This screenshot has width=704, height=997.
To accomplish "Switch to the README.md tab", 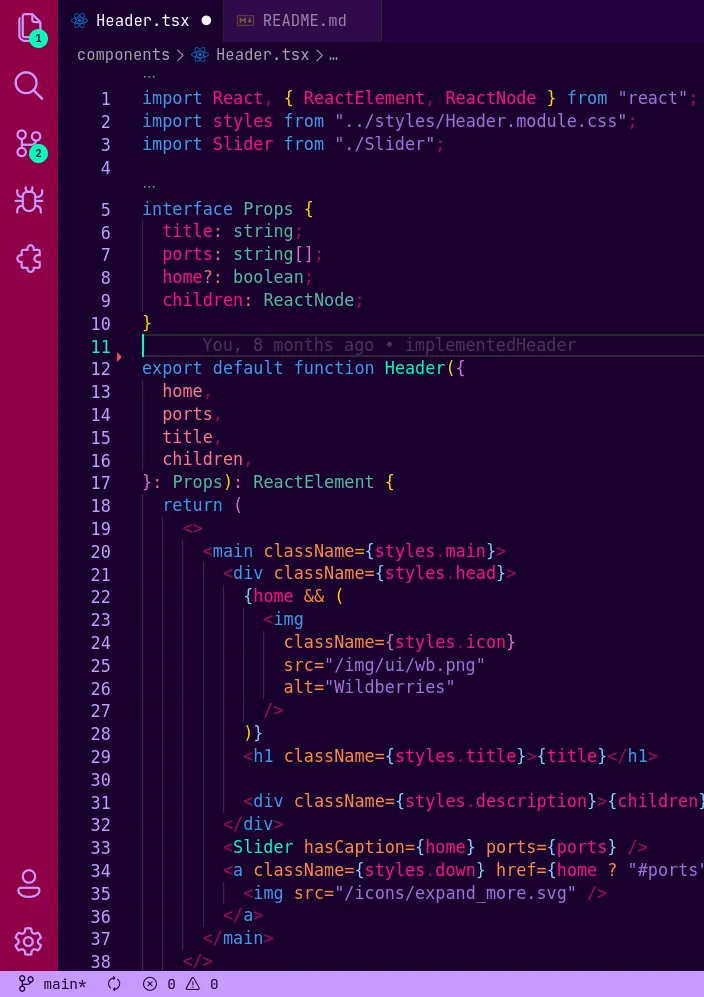I will [x=303, y=20].
